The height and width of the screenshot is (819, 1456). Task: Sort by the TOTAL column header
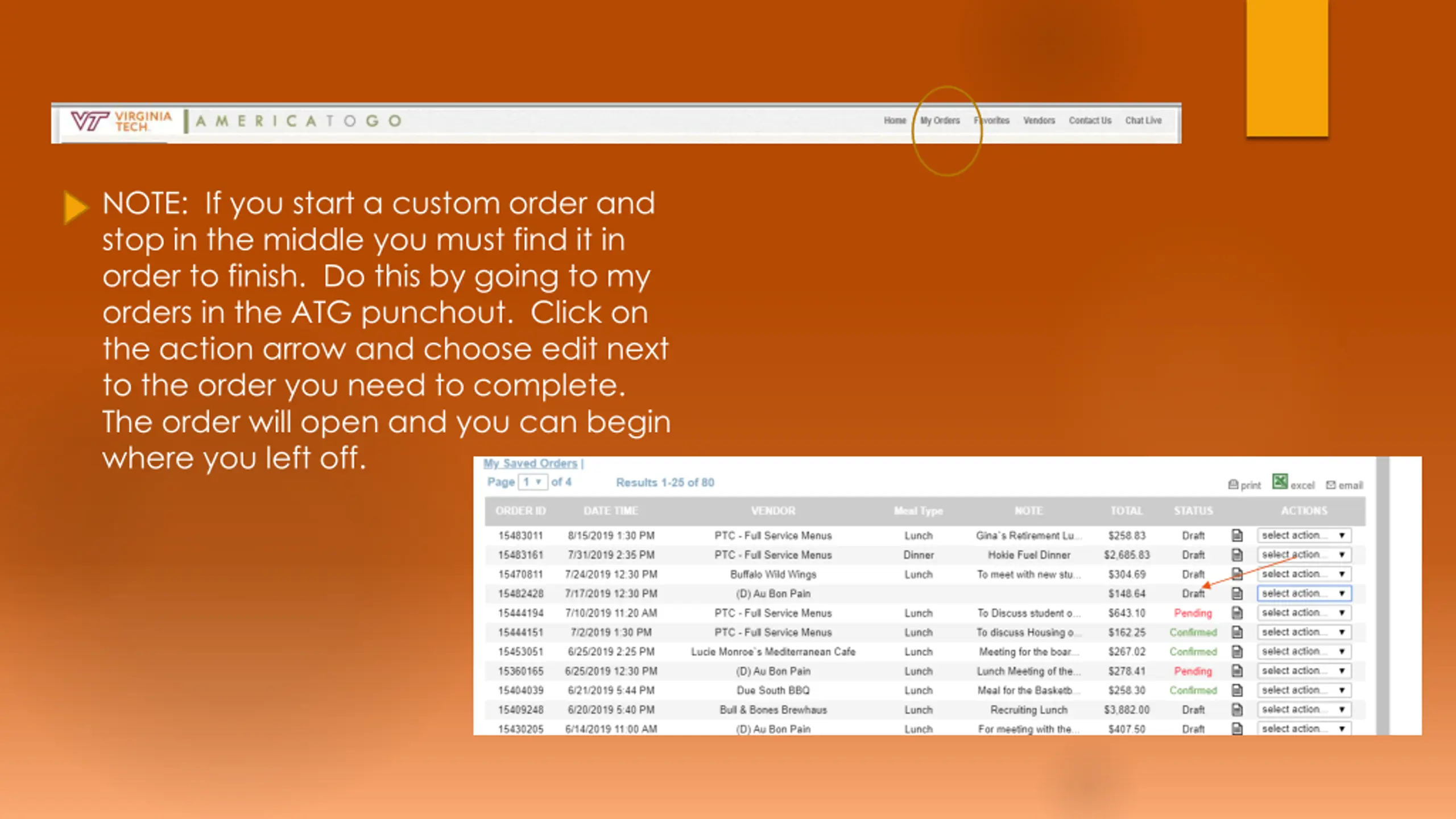tap(1126, 511)
